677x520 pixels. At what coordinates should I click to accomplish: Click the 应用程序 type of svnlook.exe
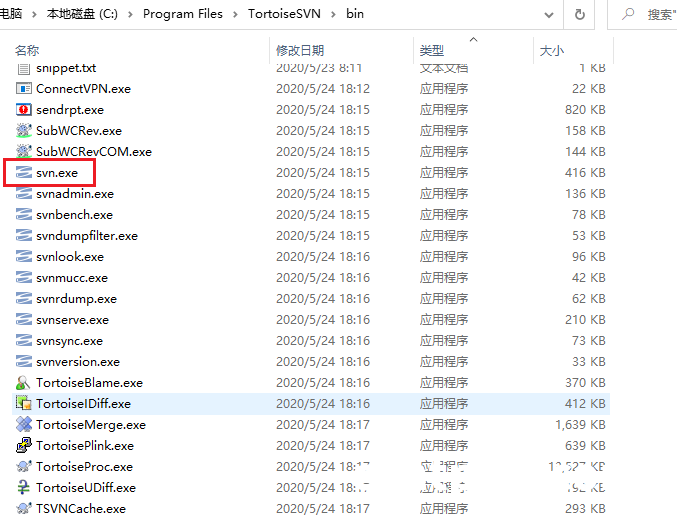pyautogui.click(x=444, y=257)
